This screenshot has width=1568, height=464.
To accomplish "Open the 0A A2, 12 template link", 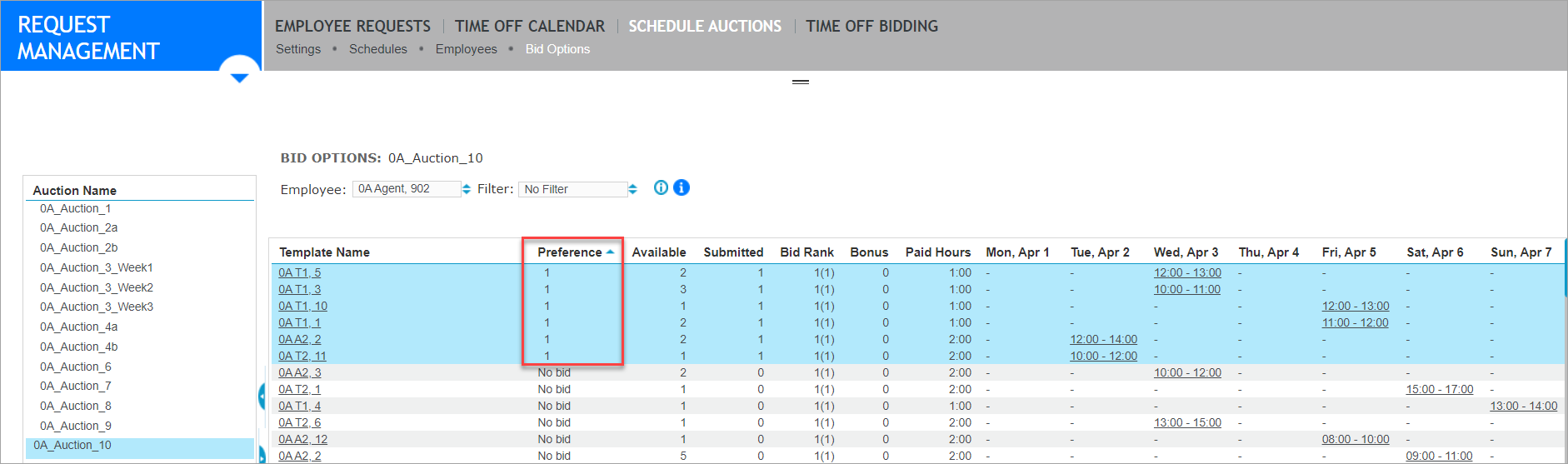I will pyautogui.click(x=303, y=439).
